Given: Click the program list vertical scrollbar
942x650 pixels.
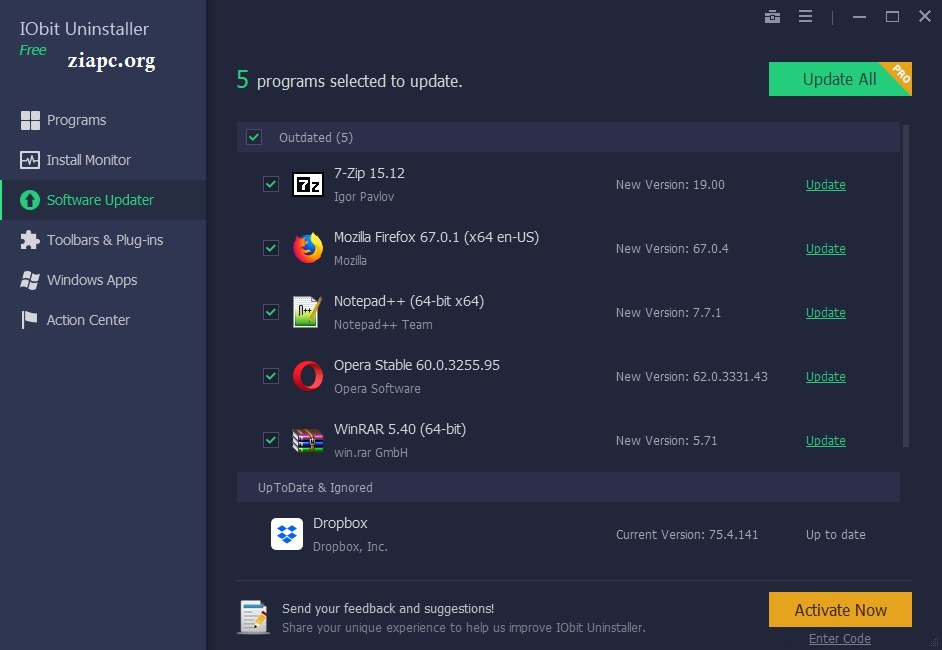Looking at the screenshot, I should click(906, 286).
